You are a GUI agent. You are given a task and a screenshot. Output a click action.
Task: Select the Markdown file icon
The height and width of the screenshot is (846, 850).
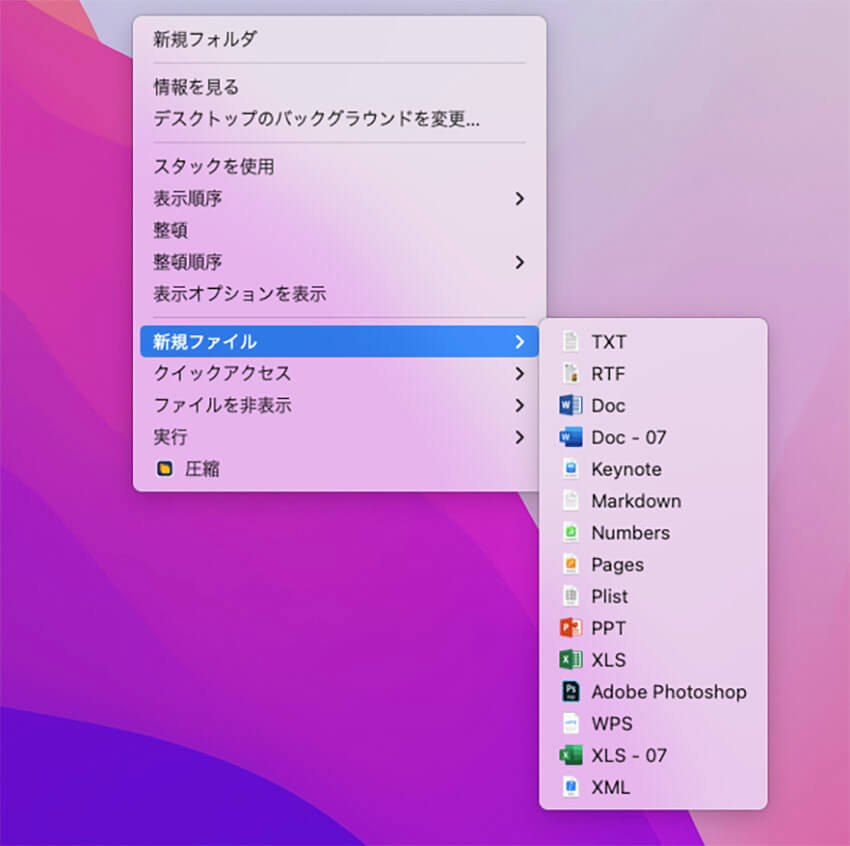tap(573, 500)
